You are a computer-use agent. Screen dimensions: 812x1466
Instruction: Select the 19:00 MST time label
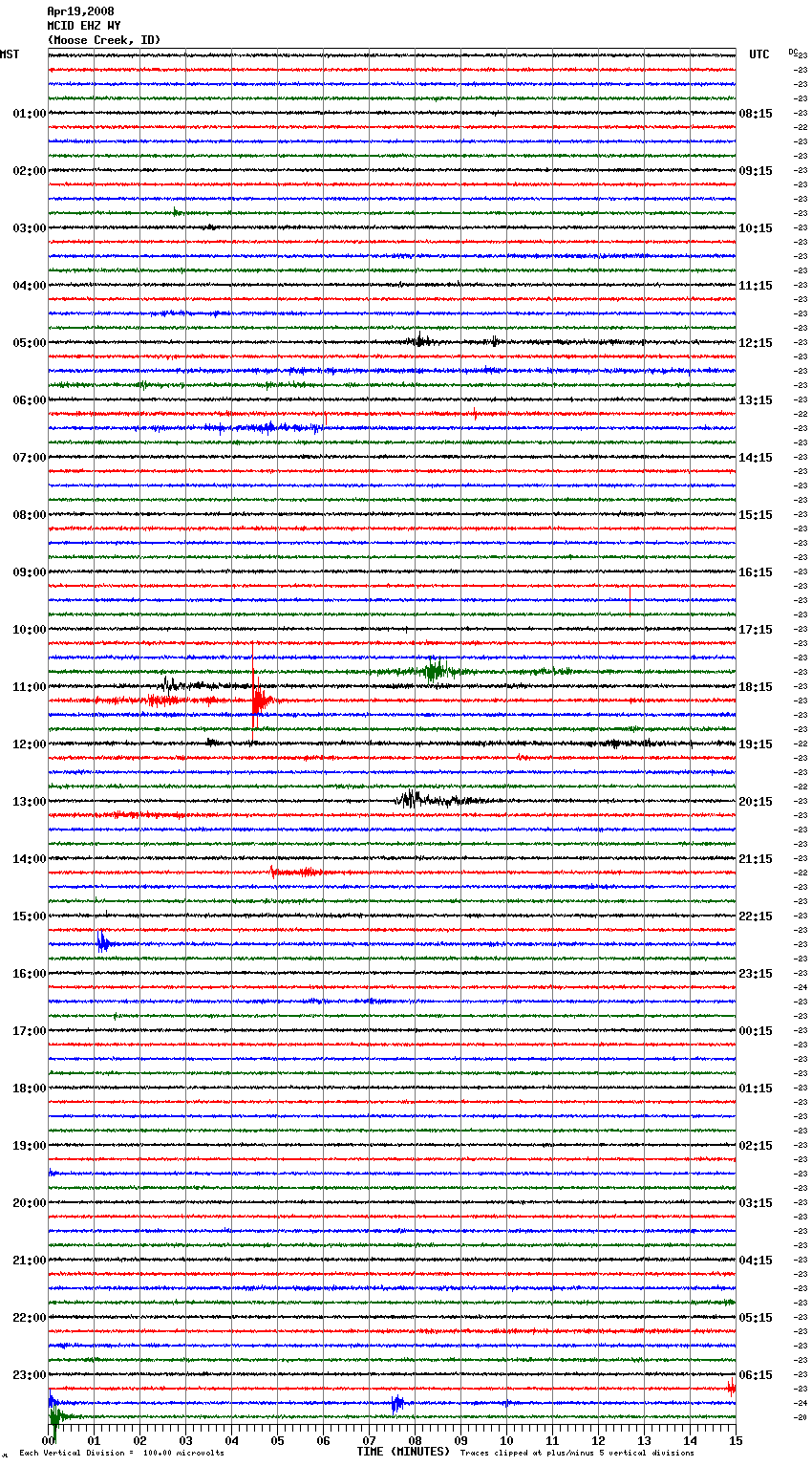[x=30, y=1146]
